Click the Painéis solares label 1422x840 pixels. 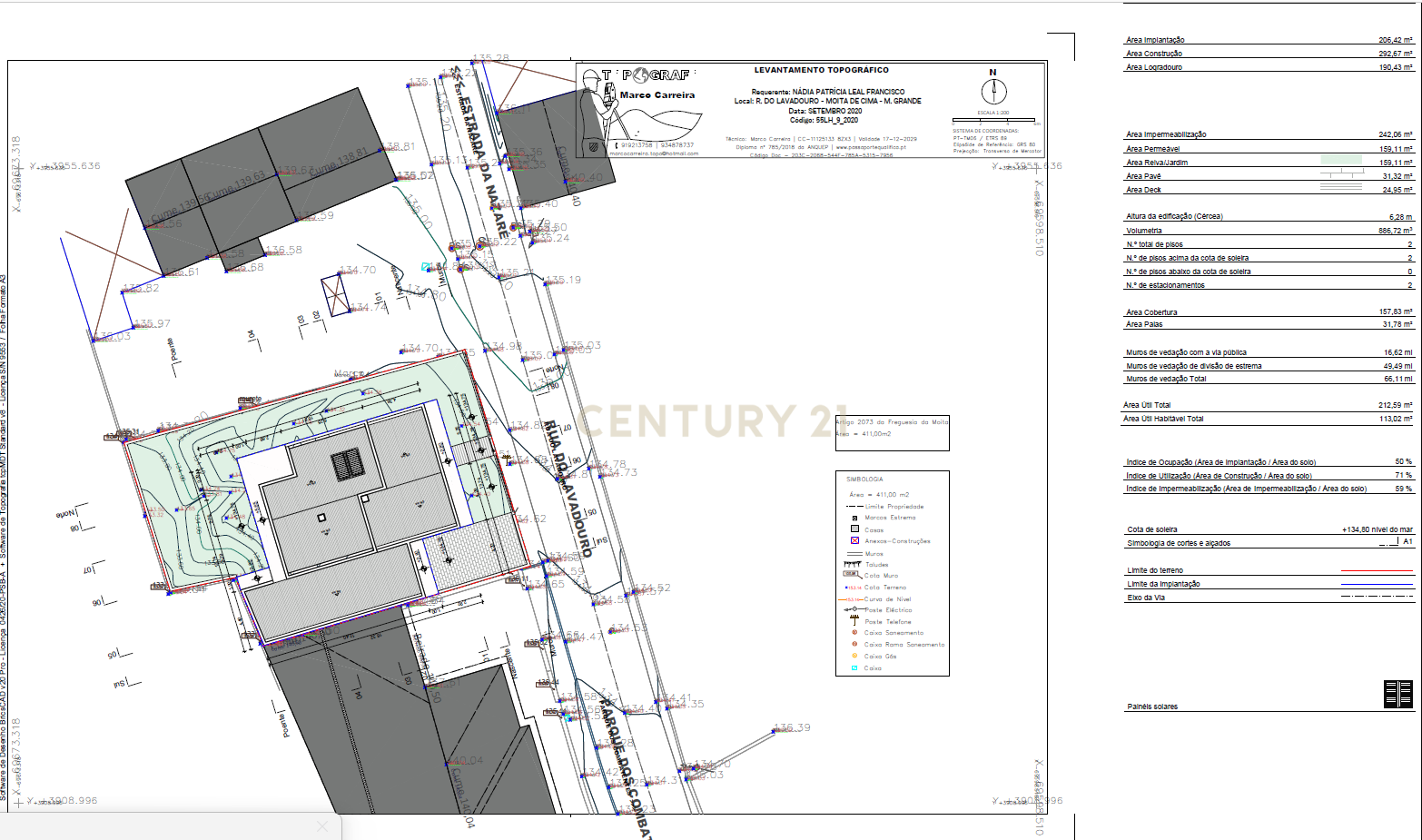[x=1152, y=707]
